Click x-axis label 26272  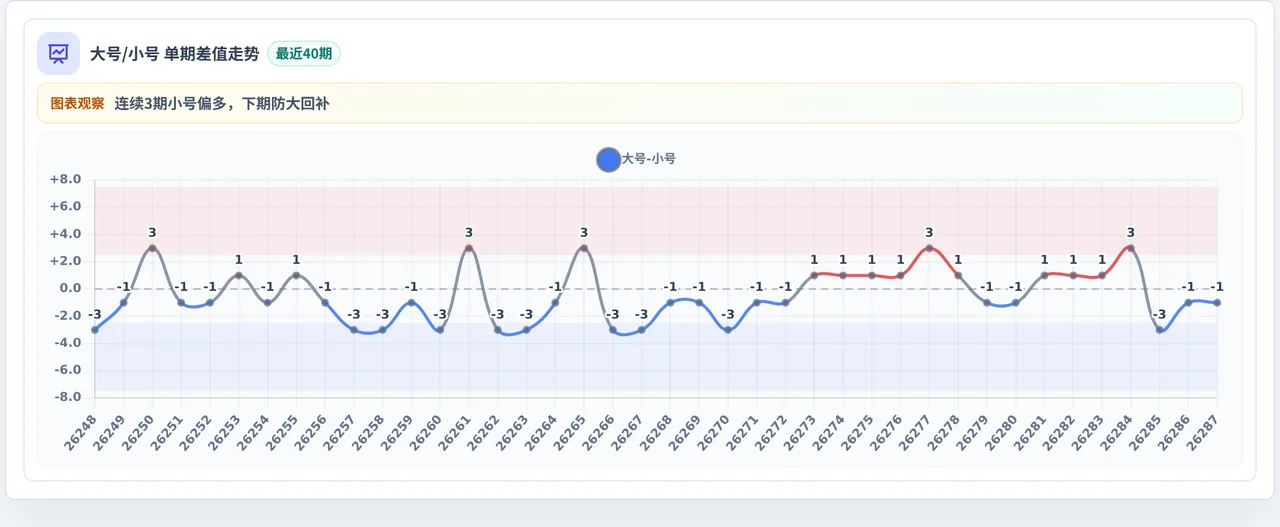[773, 432]
